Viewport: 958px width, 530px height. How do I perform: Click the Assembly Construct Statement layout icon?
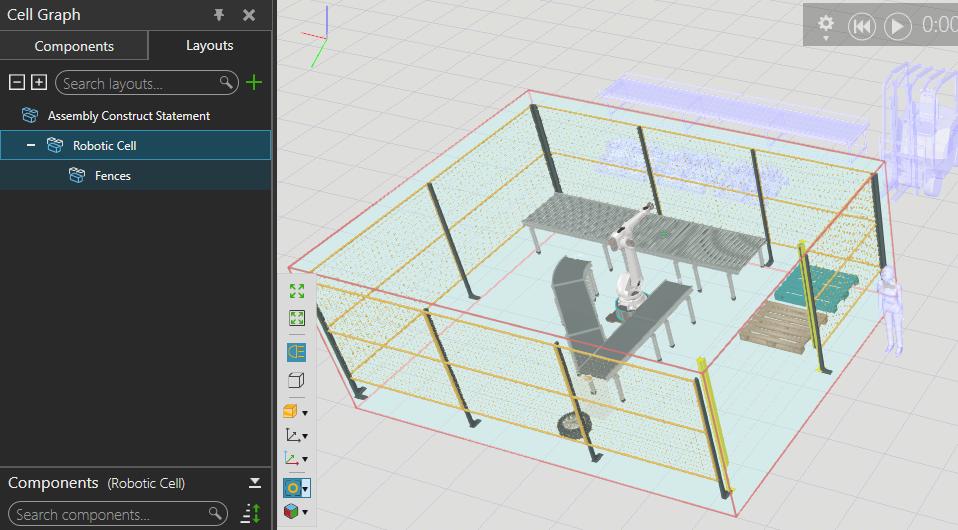pos(29,115)
